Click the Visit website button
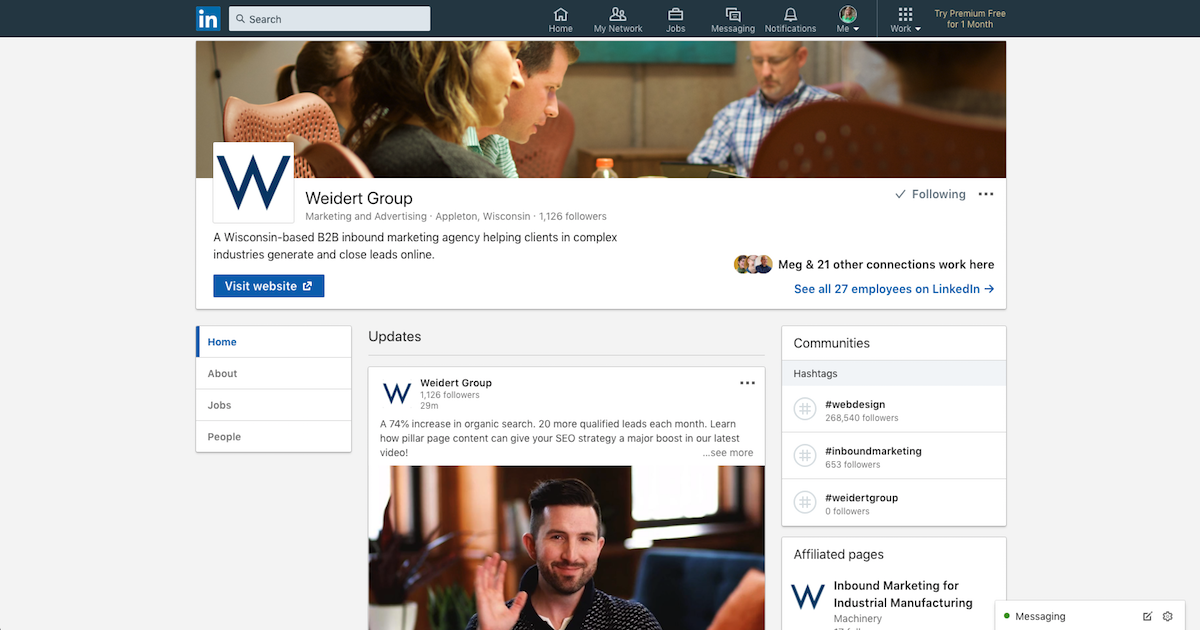The image size is (1200, 630). pos(269,286)
